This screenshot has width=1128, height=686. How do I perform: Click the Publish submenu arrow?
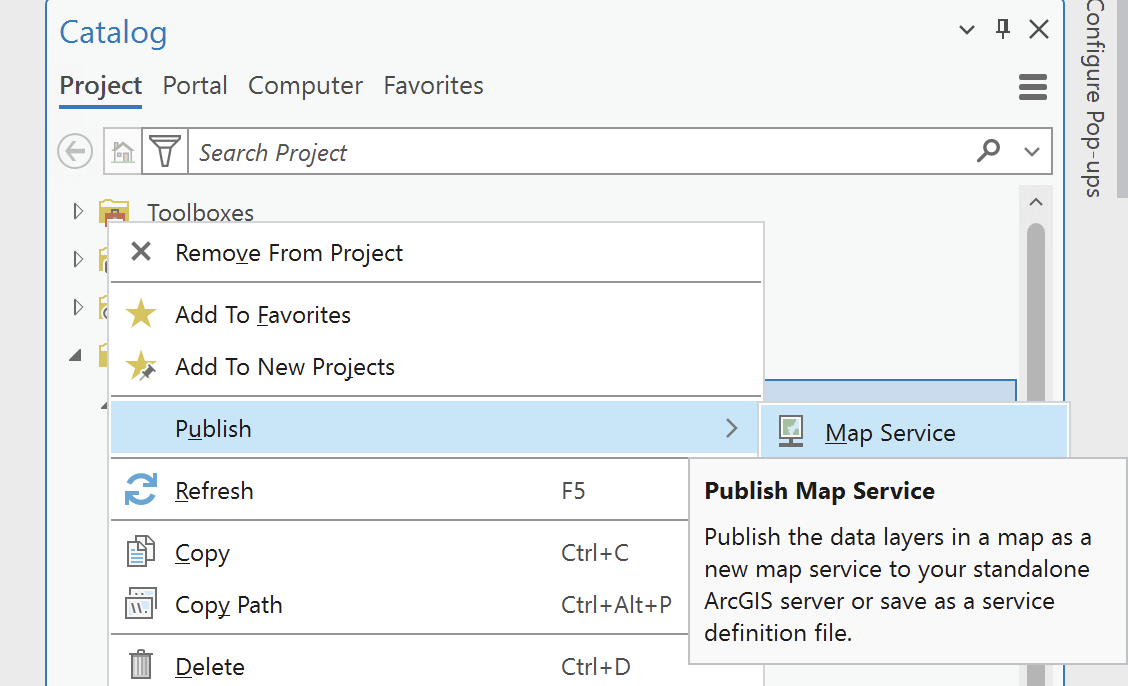click(732, 429)
